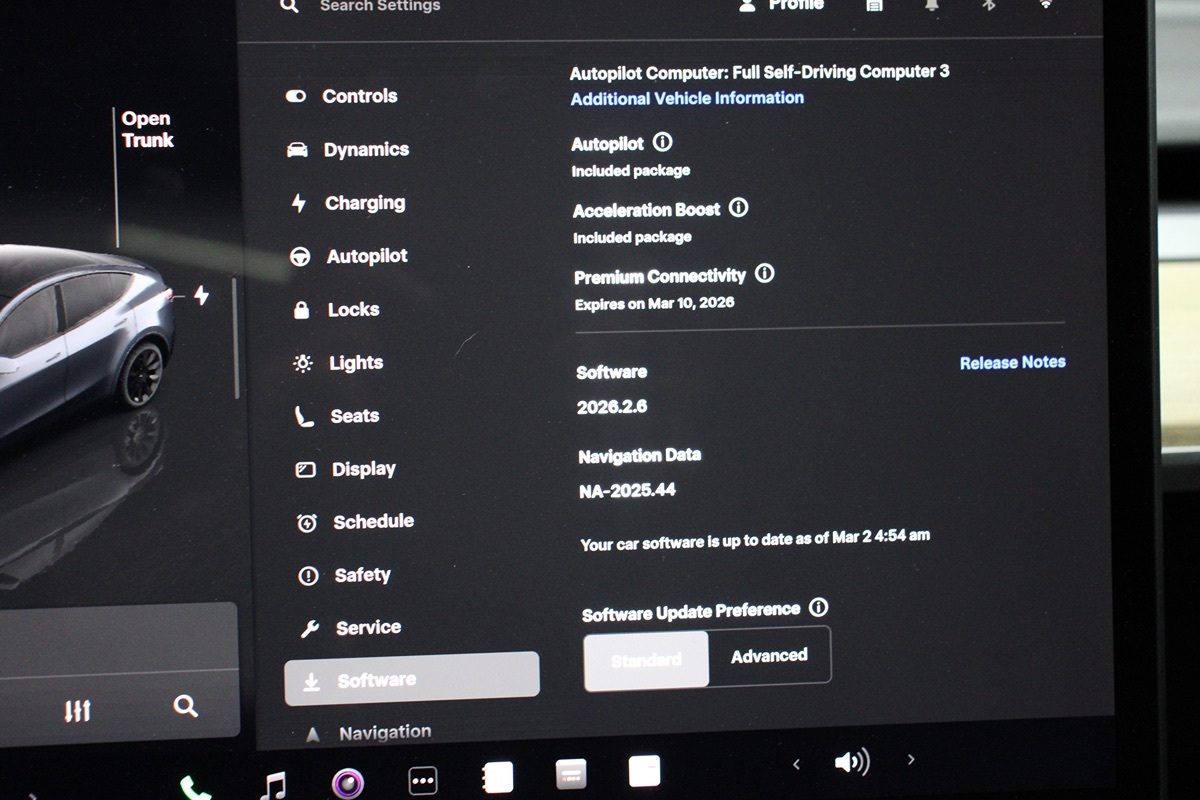Show info about Premium Connectivity
This screenshot has height=800, width=1200.
coord(764,273)
